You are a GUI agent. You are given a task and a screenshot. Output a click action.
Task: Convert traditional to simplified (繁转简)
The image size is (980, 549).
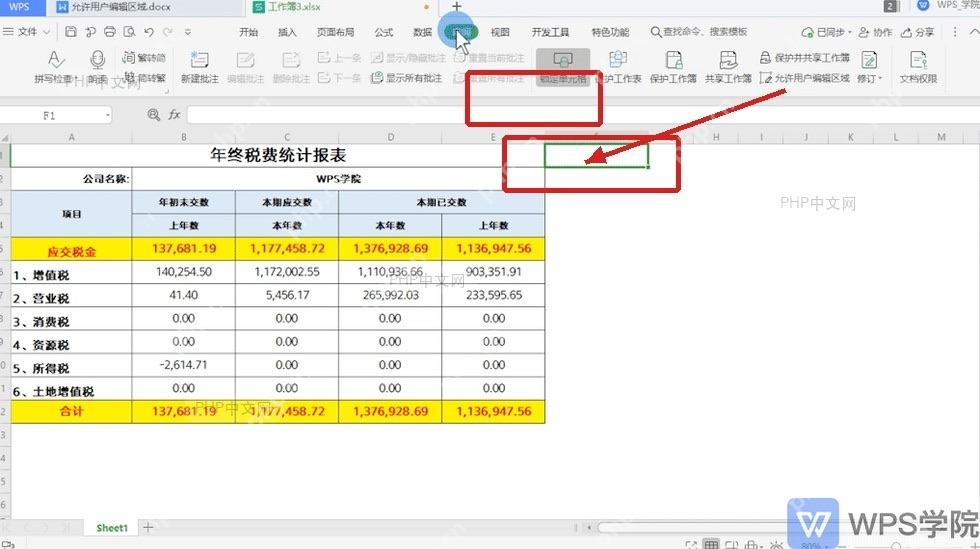click(144, 58)
